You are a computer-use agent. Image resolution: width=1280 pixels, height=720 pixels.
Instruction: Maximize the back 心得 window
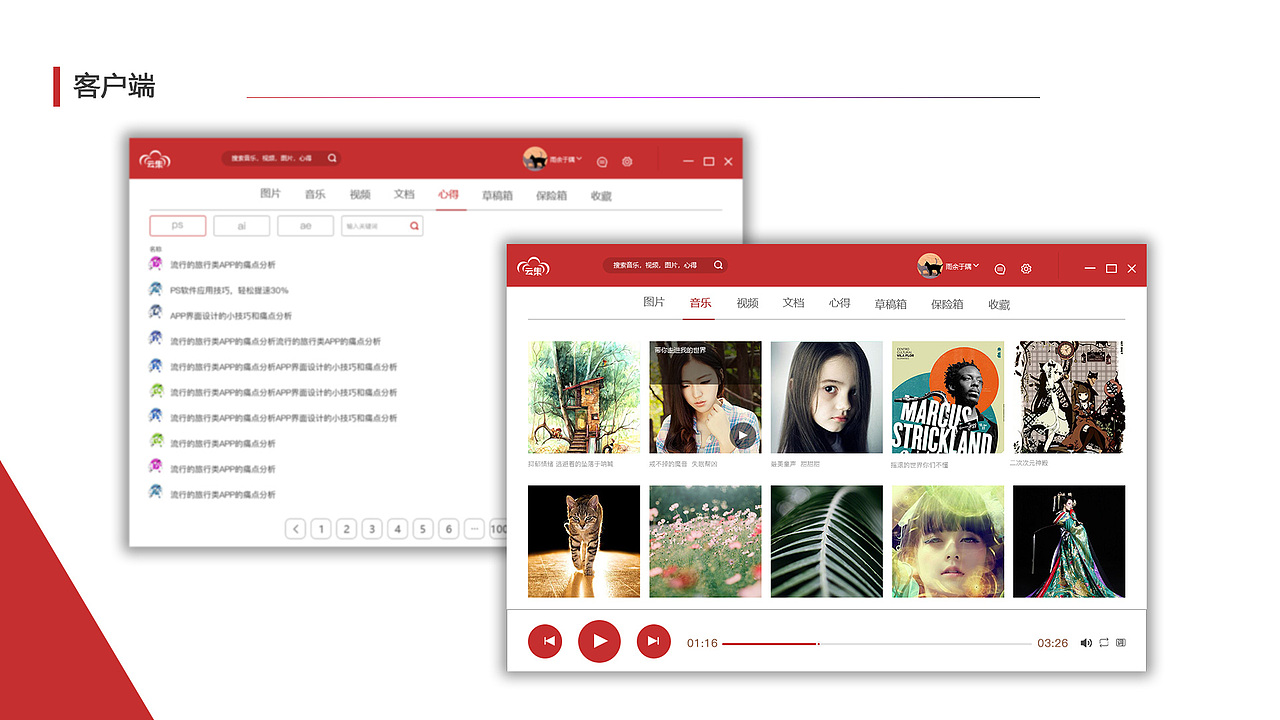tap(708, 161)
